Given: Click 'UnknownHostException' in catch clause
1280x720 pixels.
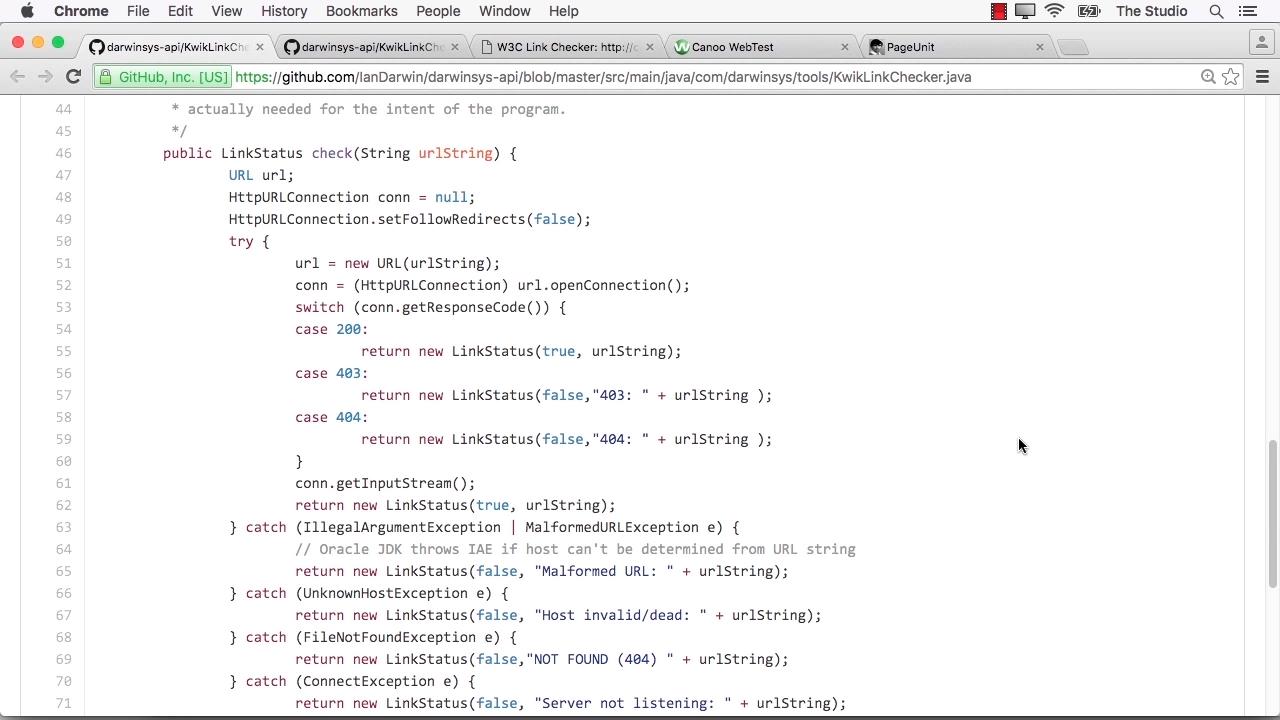Looking at the screenshot, I should tap(385, 593).
